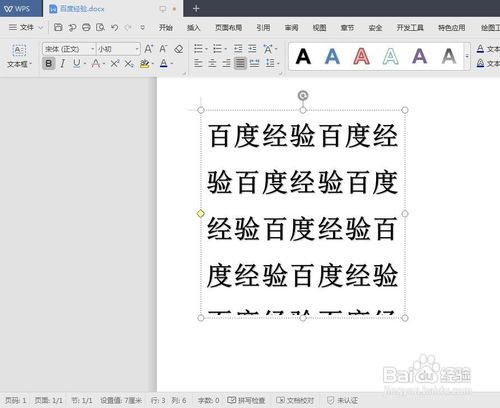Viewport: 500px width, 408px height.
Task: Apply the purple WordArt style
Action: (x=420, y=56)
